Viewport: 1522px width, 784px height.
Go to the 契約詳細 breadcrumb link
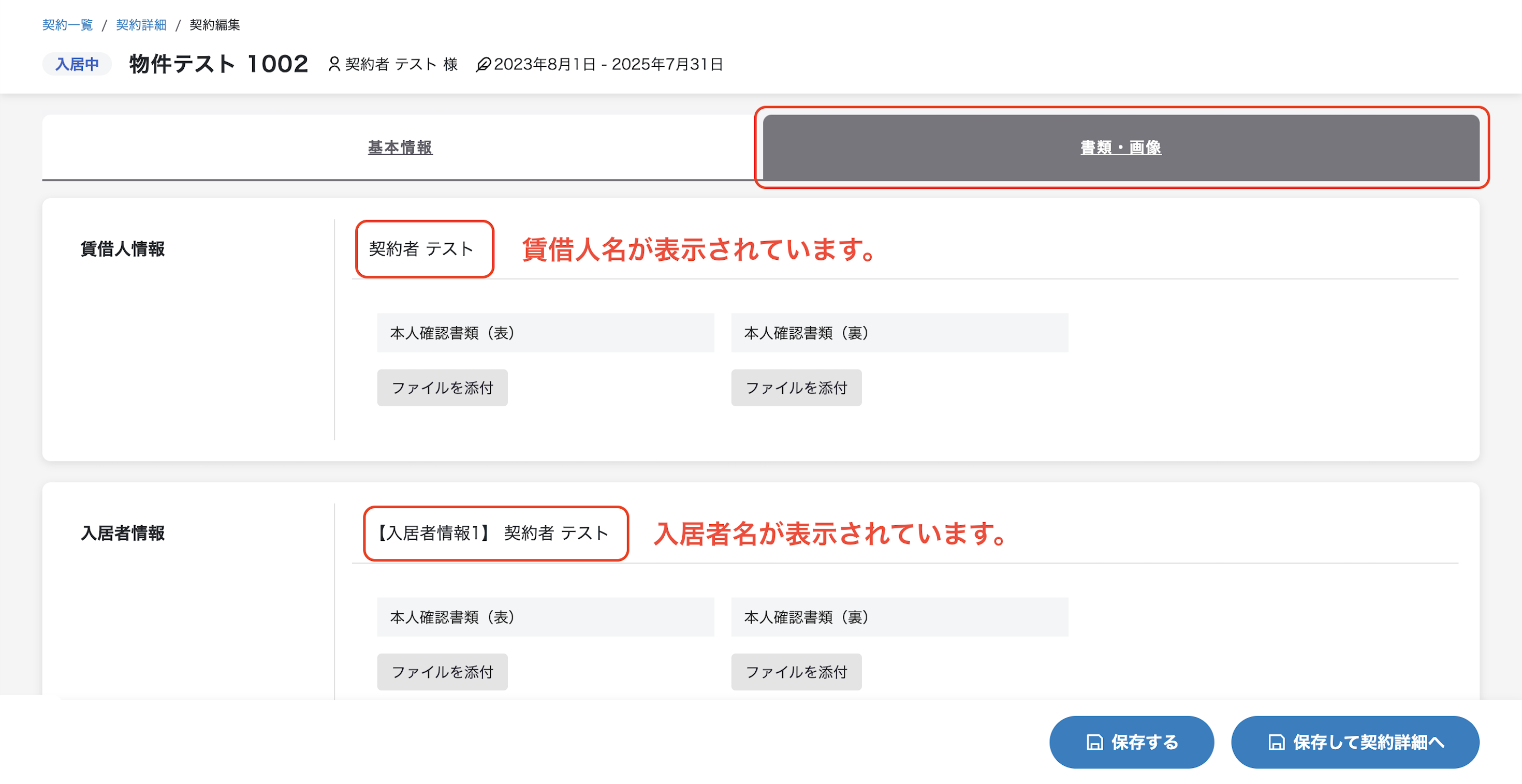pos(141,25)
